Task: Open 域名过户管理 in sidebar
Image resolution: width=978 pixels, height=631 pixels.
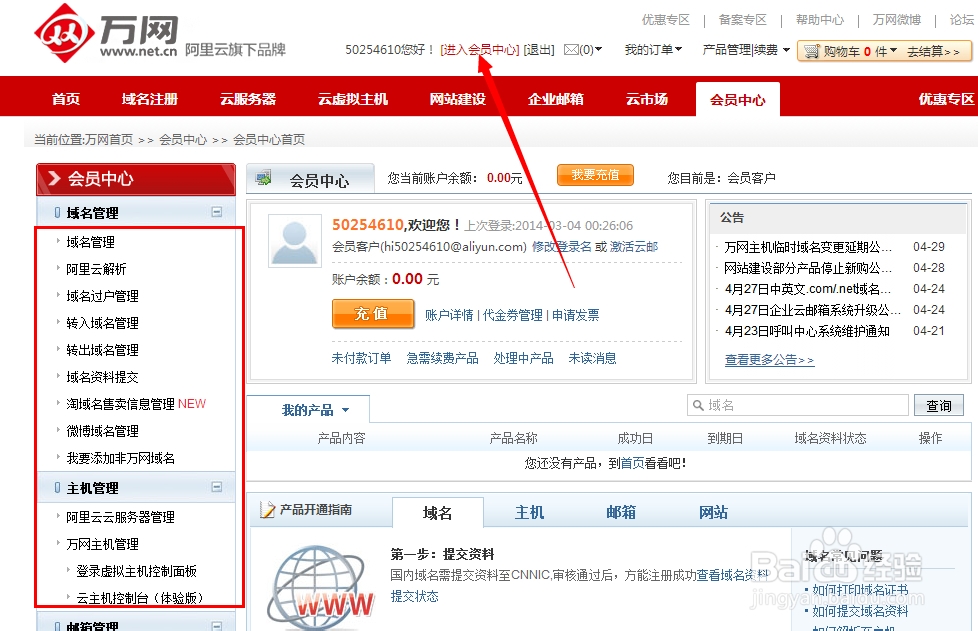Action: click(x=102, y=296)
